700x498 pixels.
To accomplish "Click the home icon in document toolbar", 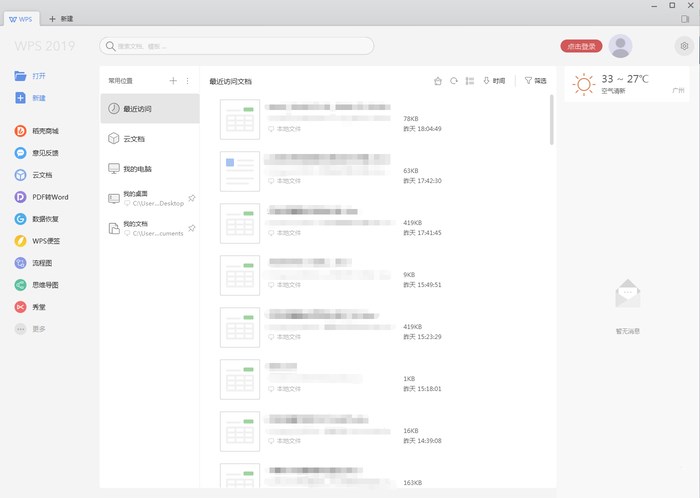I will coord(438,81).
